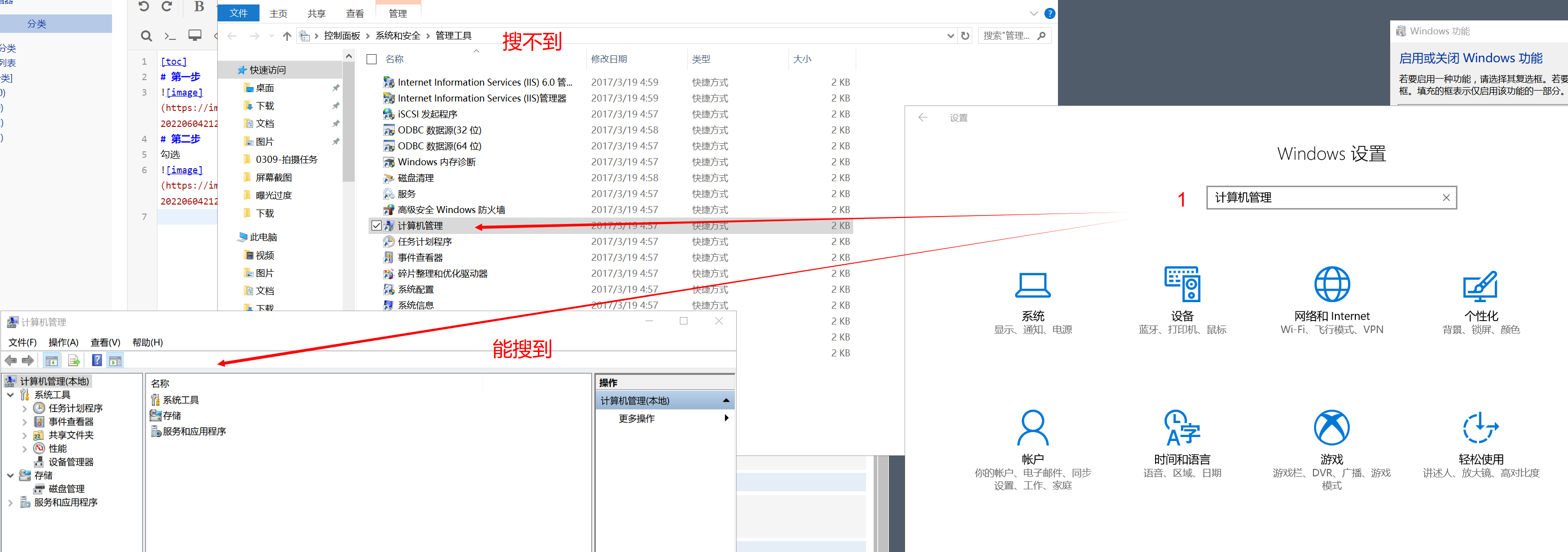Expand 任务计划程序 in the tree

(24, 408)
